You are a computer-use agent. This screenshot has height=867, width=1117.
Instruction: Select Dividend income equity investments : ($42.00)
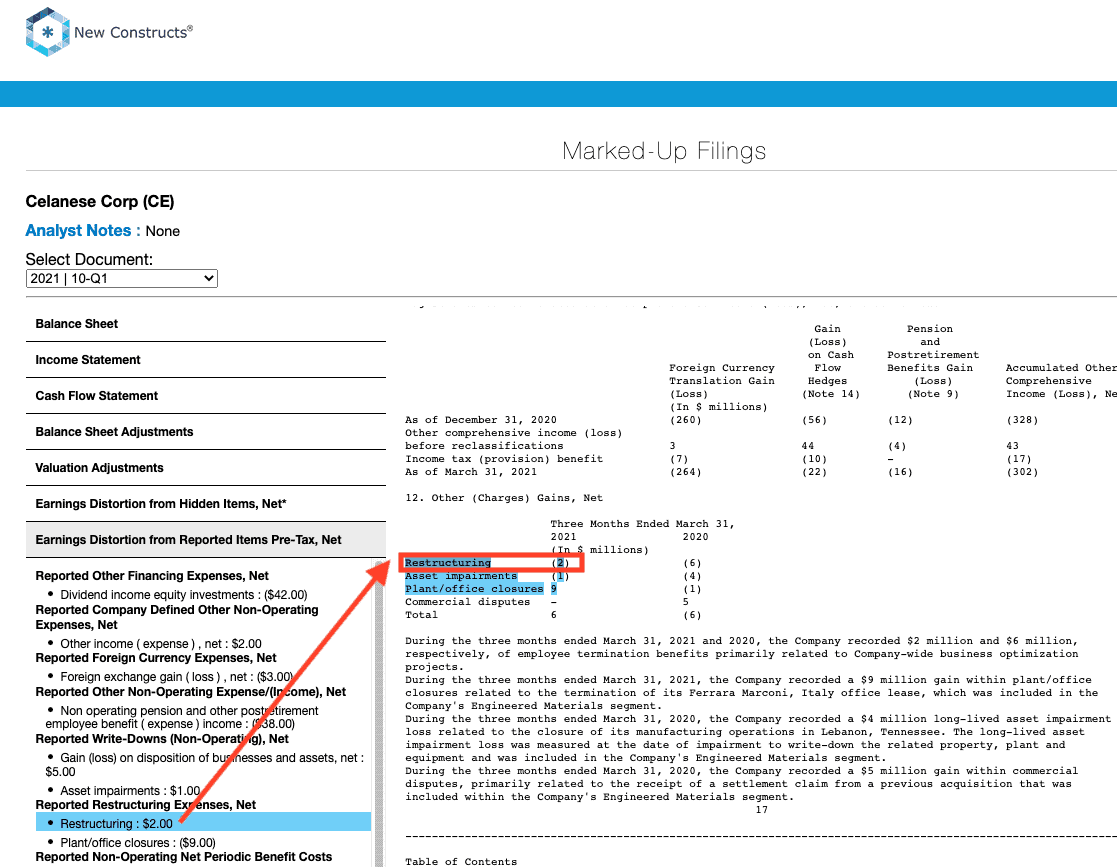(183, 595)
